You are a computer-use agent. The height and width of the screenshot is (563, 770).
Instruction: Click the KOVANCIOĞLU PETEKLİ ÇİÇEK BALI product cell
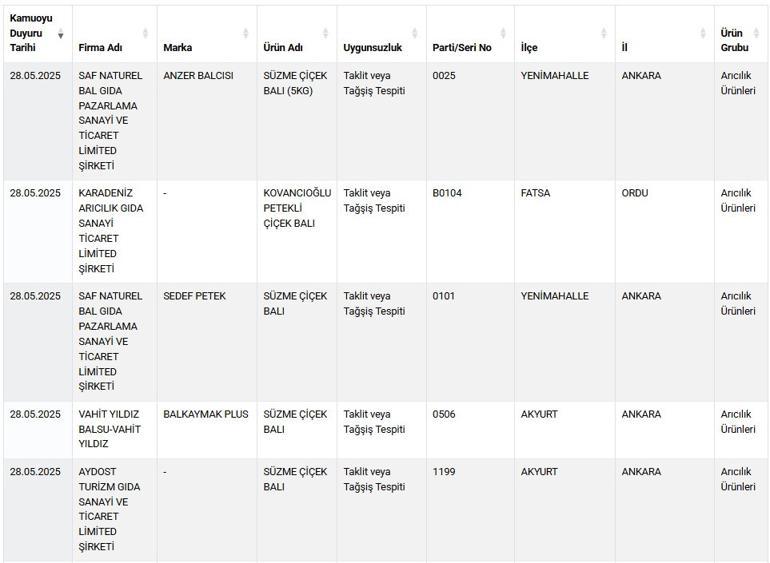(x=296, y=208)
